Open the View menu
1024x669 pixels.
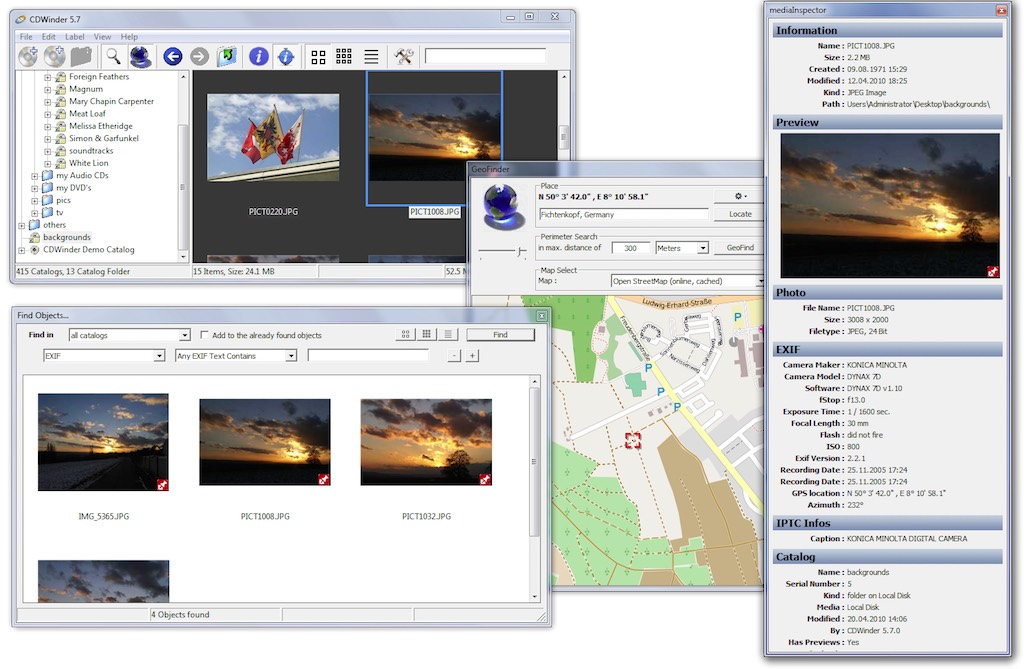(103, 37)
